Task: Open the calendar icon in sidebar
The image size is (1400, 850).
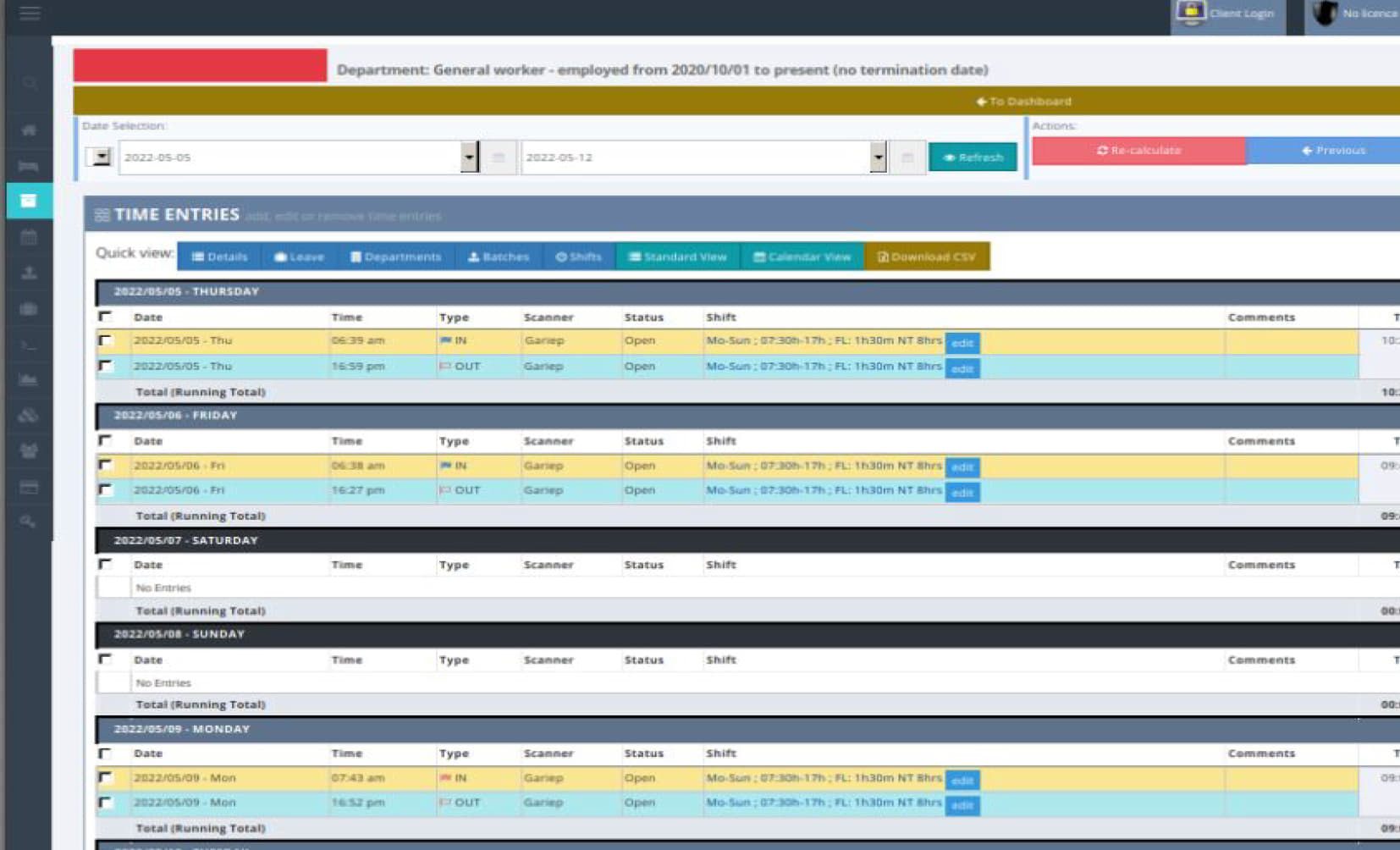Action: [x=29, y=237]
